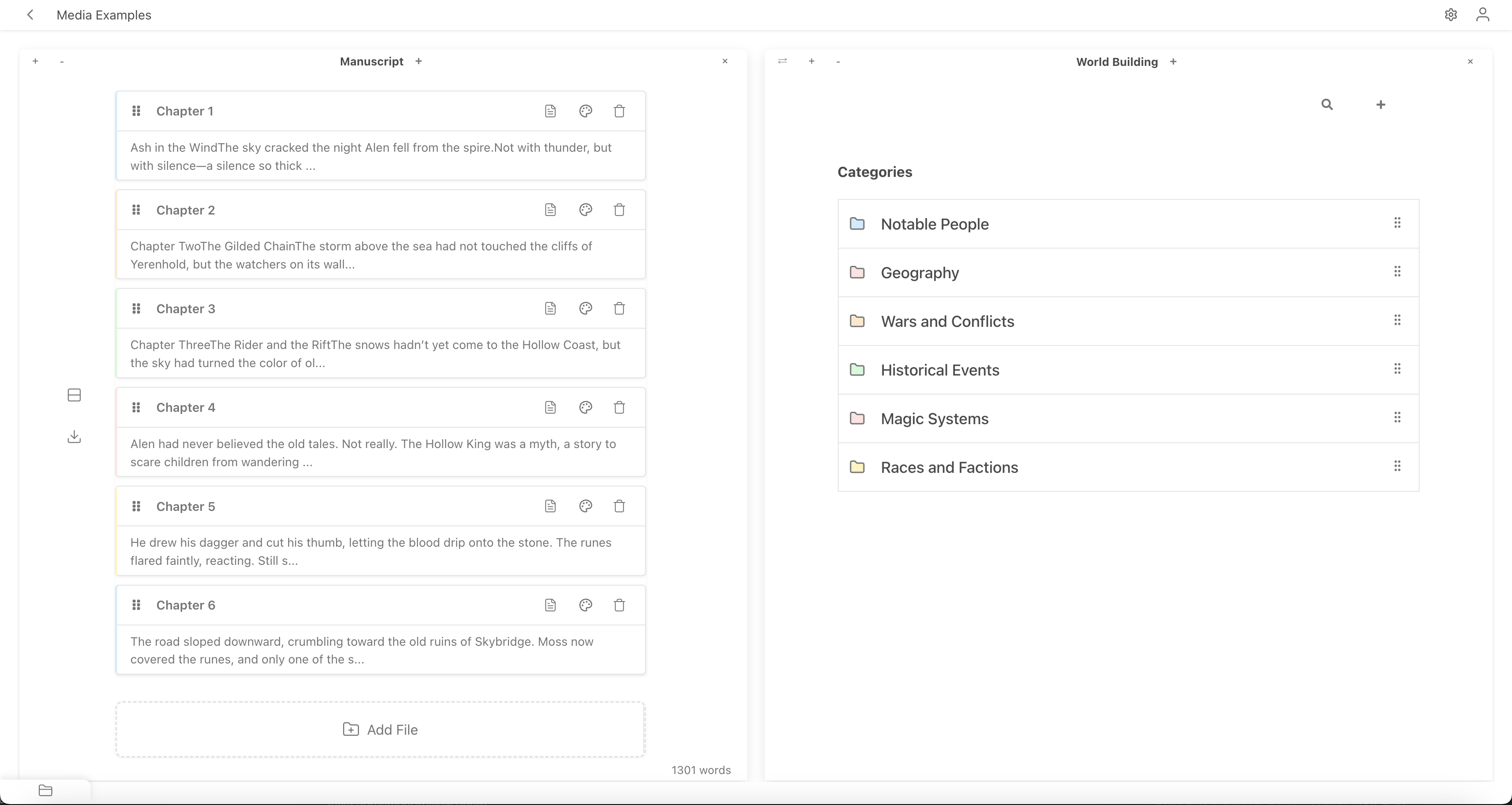Select the Notable People category

click(935, 224)
